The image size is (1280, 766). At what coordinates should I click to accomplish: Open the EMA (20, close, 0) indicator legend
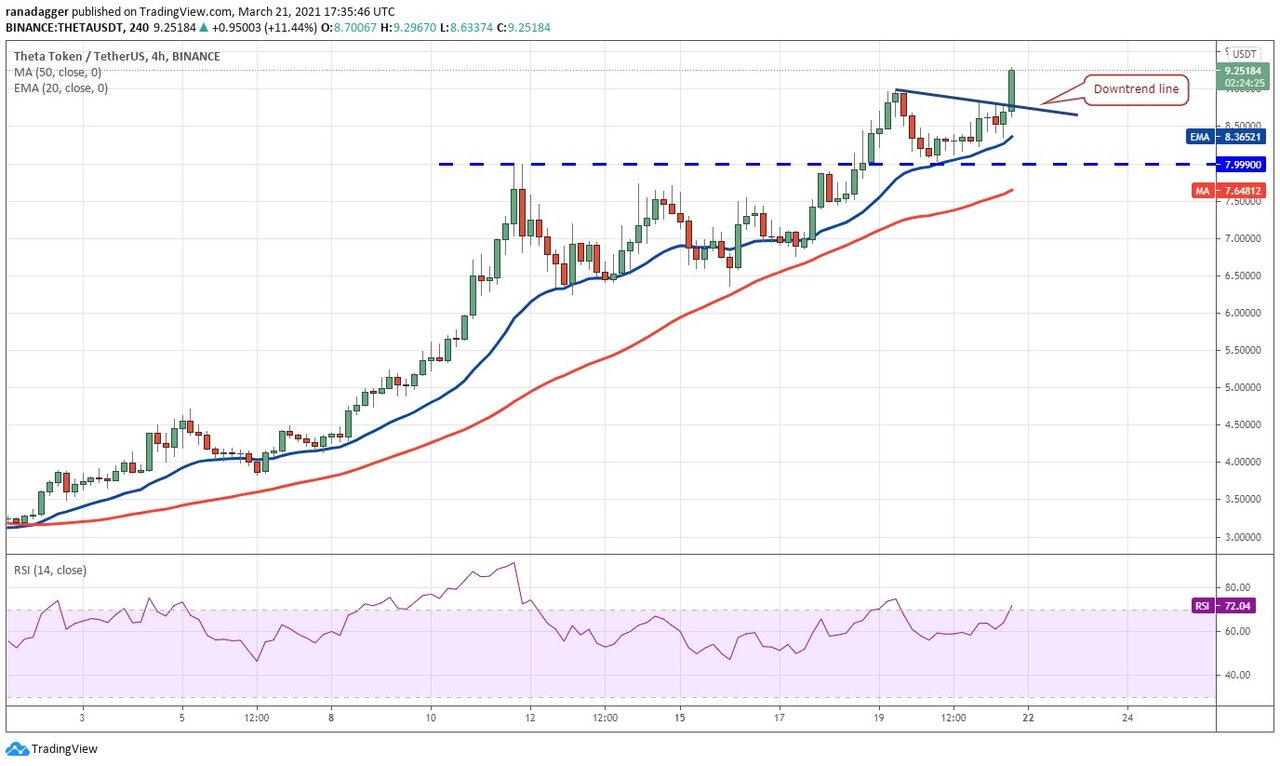point(62,88)
